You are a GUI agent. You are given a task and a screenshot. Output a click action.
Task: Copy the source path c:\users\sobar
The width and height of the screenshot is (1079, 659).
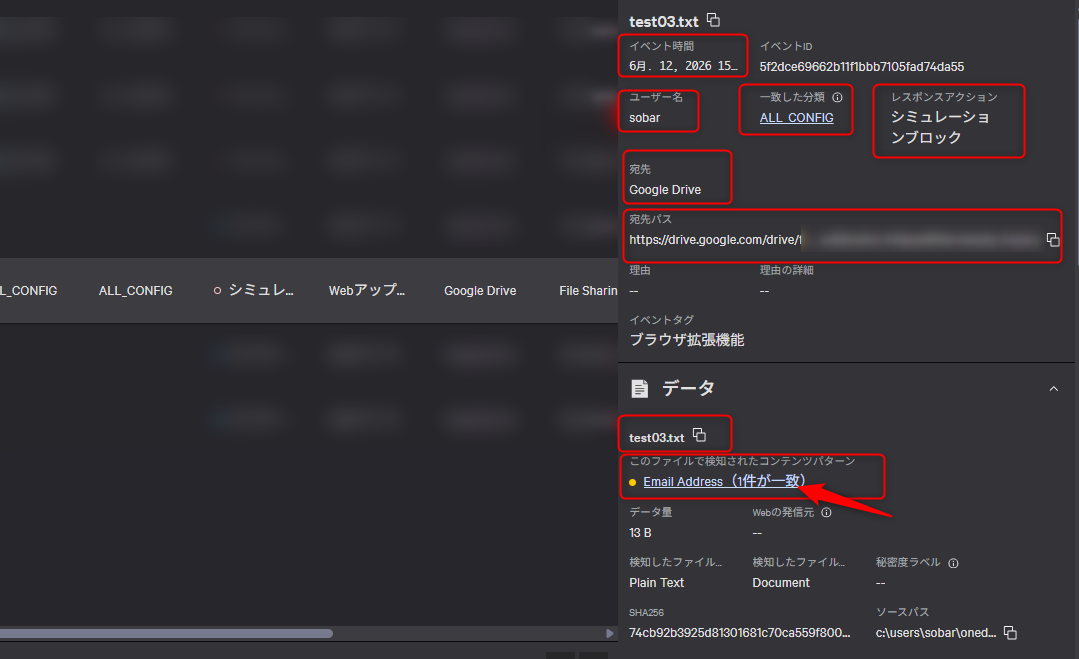1010,632
